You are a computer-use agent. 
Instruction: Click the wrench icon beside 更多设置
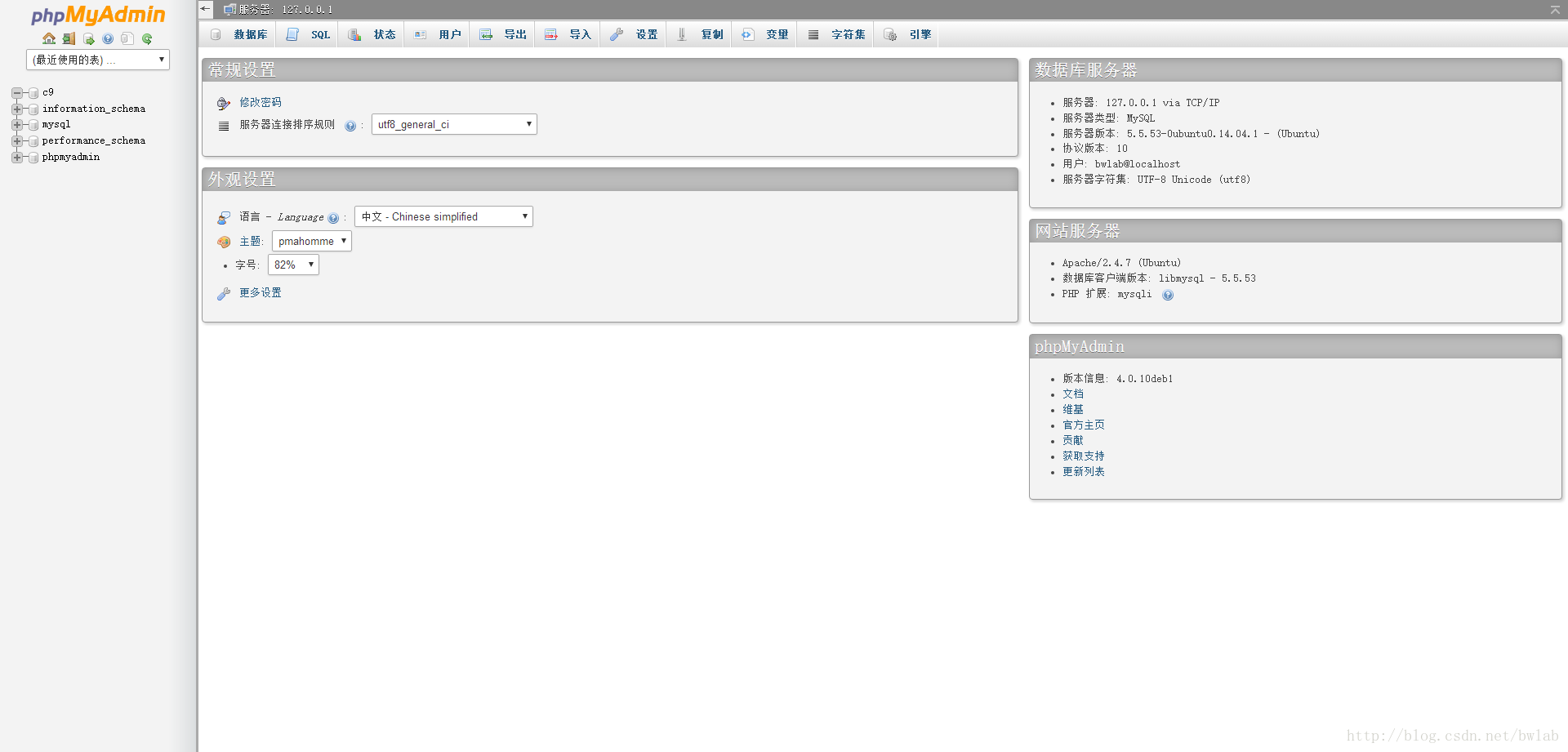pyautogui.click(x=224, y=293)
